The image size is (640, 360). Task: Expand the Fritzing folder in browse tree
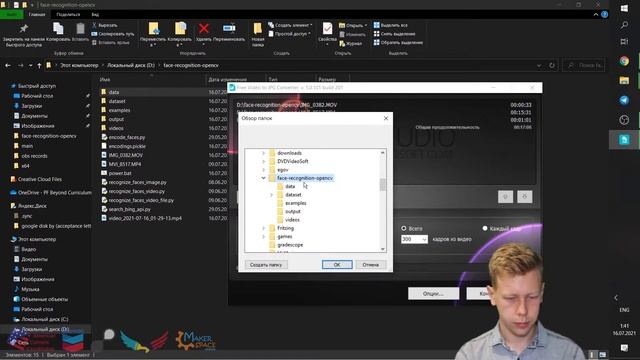tap(263, 228)
